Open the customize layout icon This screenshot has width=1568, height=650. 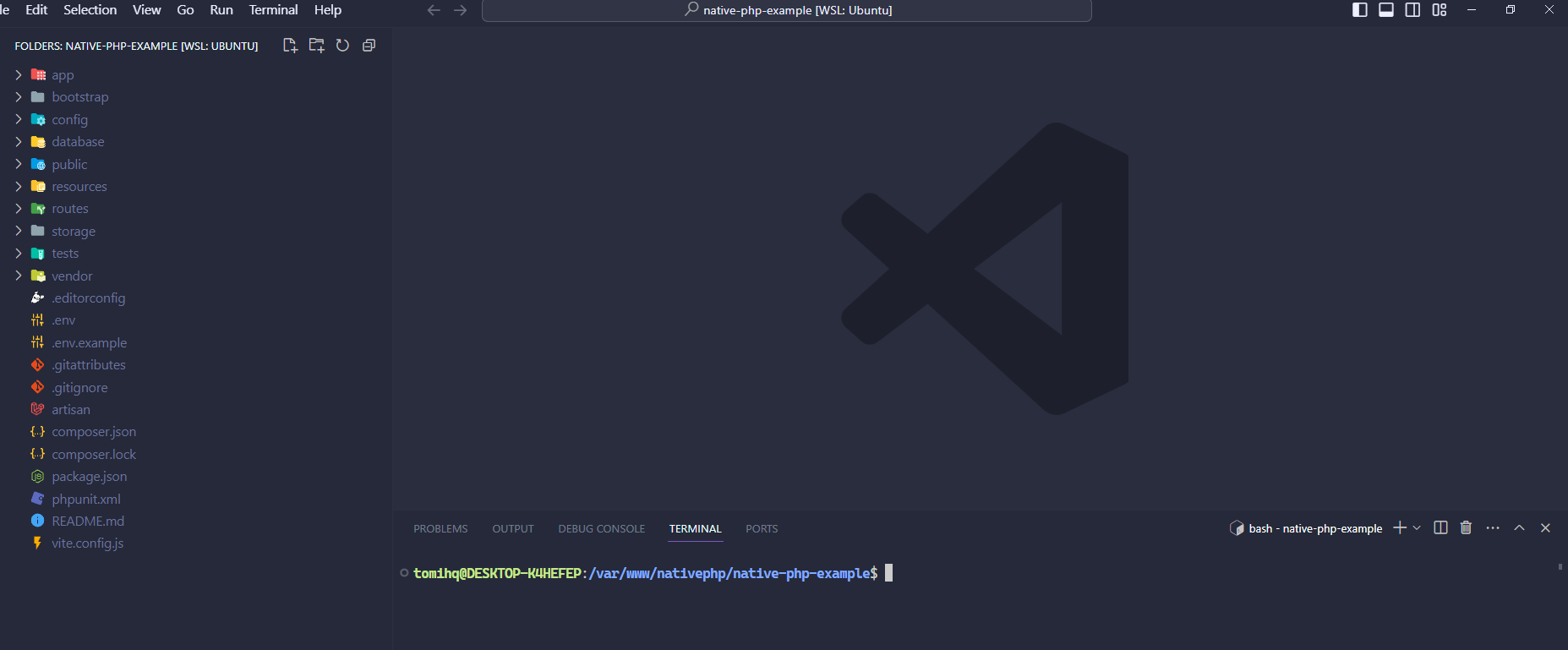coord(1440,10)
